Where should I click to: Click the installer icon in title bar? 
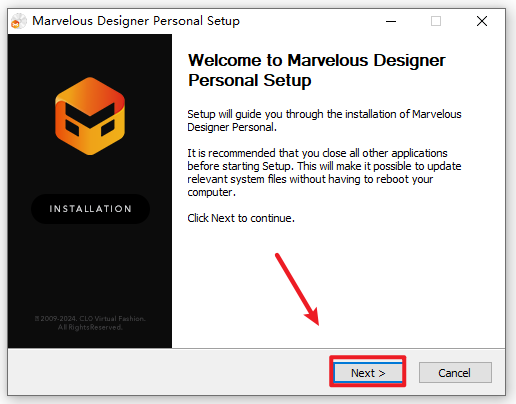point(19,21)
